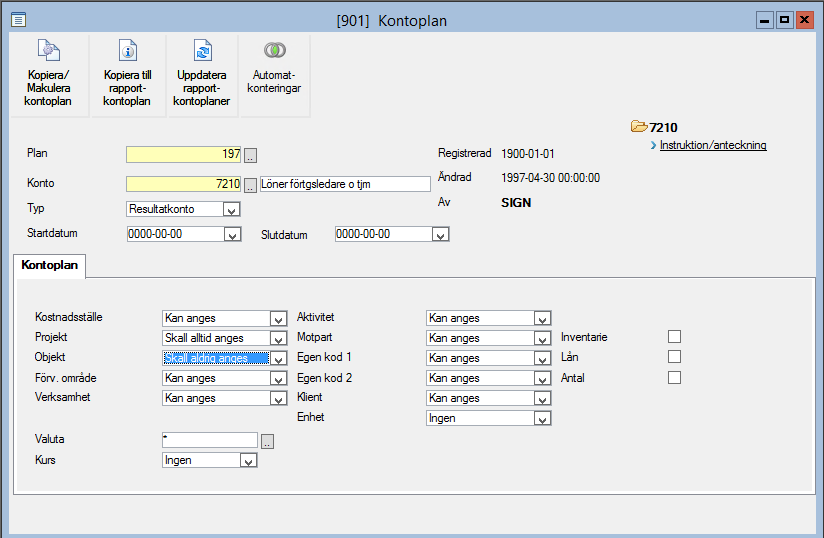
Task: Click the Ändrad timestamp 1997-04-30 00:00:00
Action: click(550, 178)
